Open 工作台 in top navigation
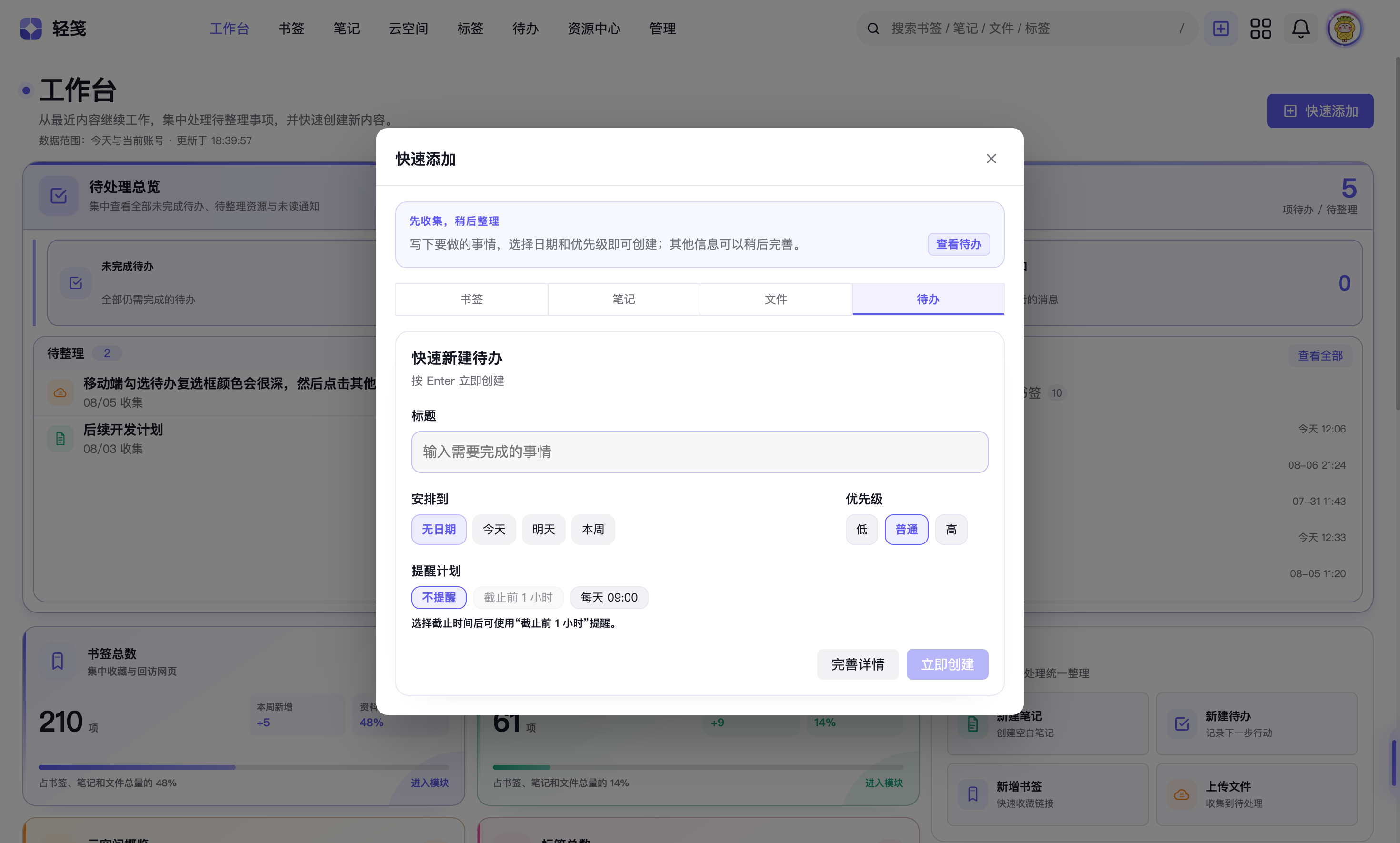This screenshot has height=843, width=1400. [230, 29]
